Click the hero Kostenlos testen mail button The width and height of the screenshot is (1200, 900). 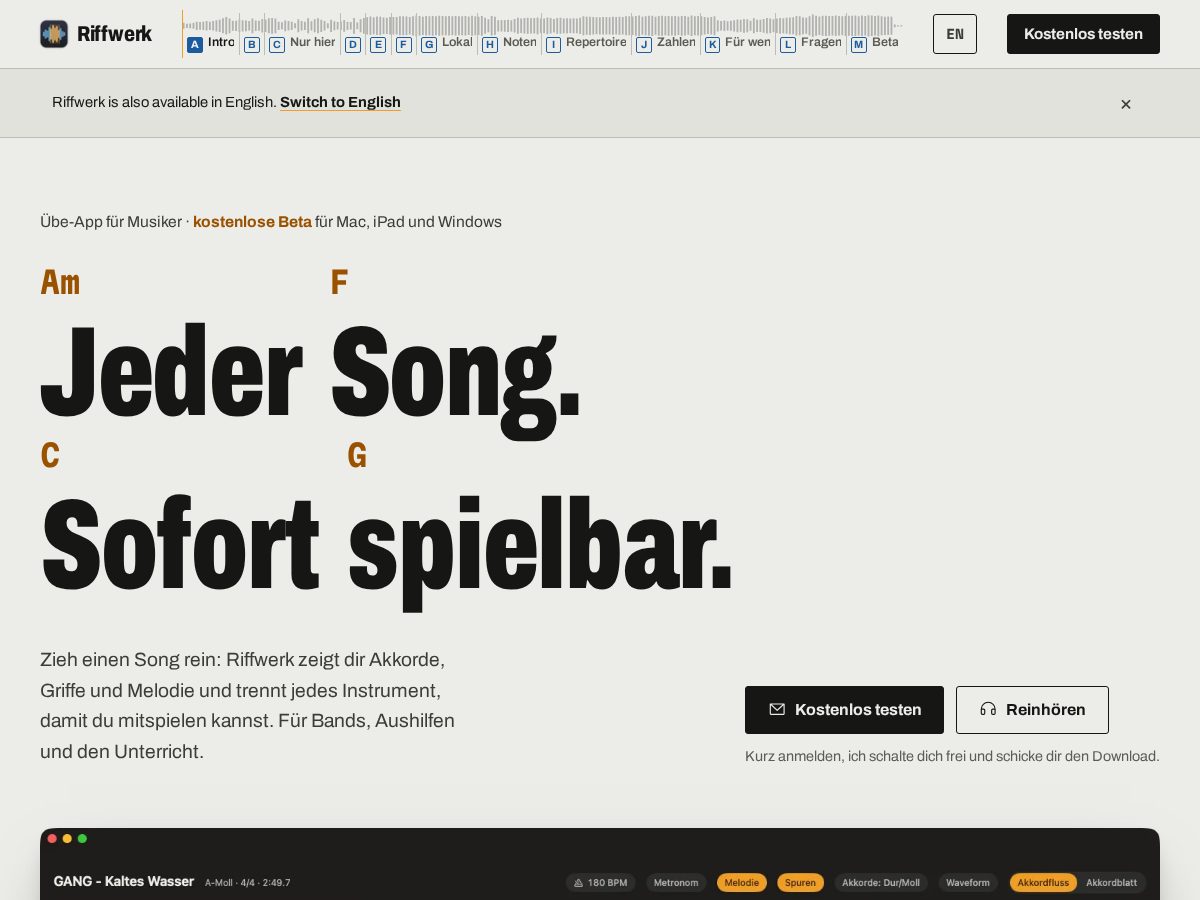(844, 710)
